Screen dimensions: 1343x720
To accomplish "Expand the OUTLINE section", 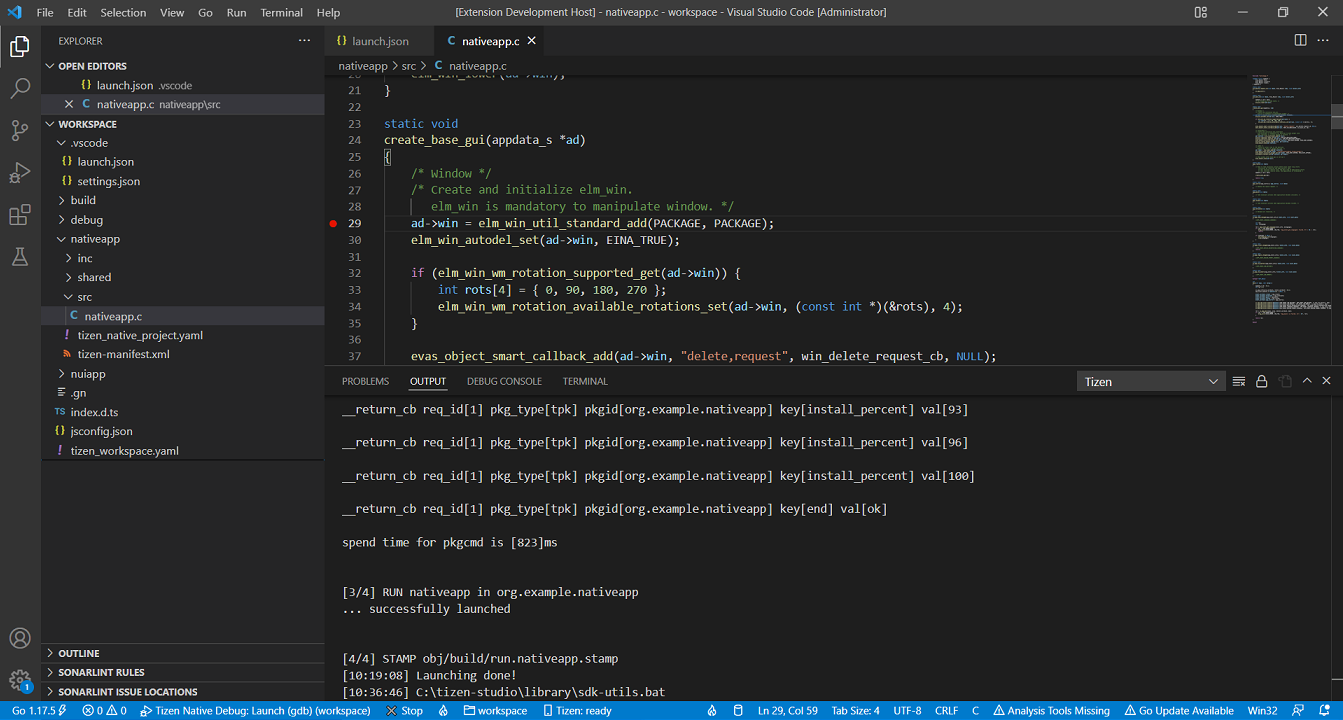I will coord(79,653).
